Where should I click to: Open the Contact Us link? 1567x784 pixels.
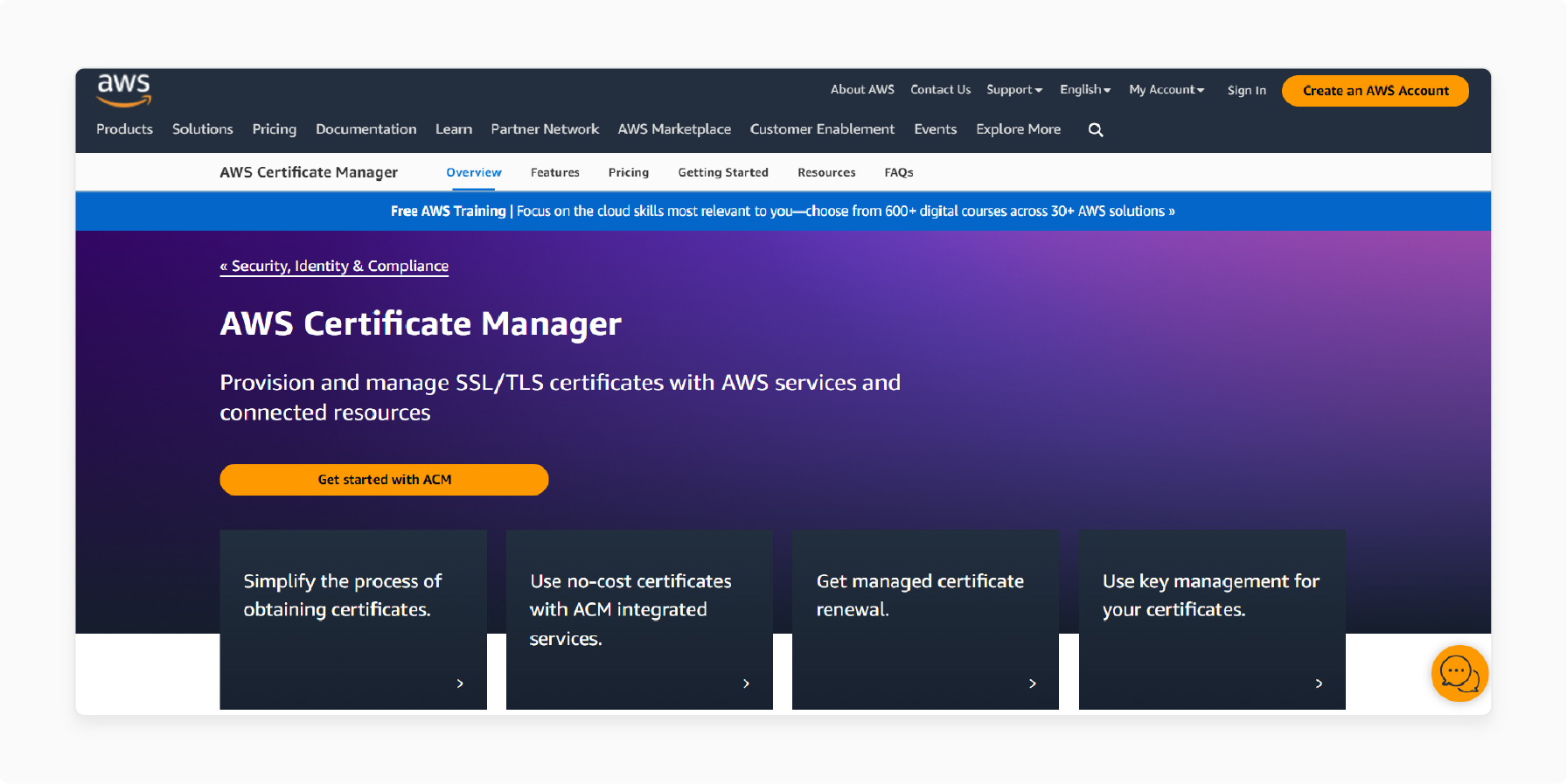point(940,90)
